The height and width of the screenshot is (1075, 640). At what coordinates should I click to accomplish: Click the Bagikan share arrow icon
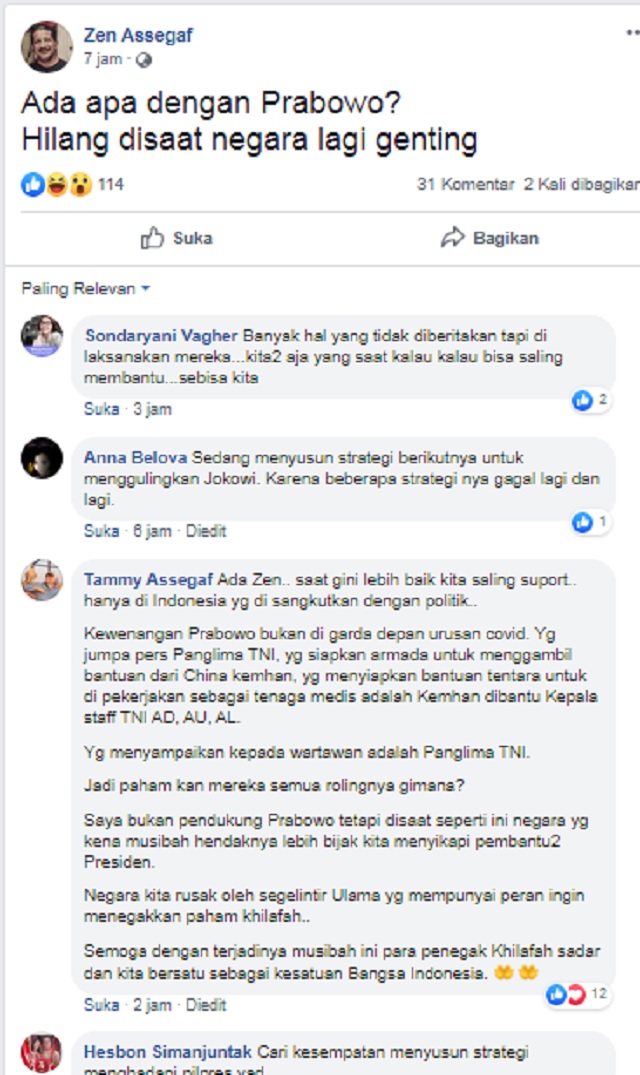(452, 238)
